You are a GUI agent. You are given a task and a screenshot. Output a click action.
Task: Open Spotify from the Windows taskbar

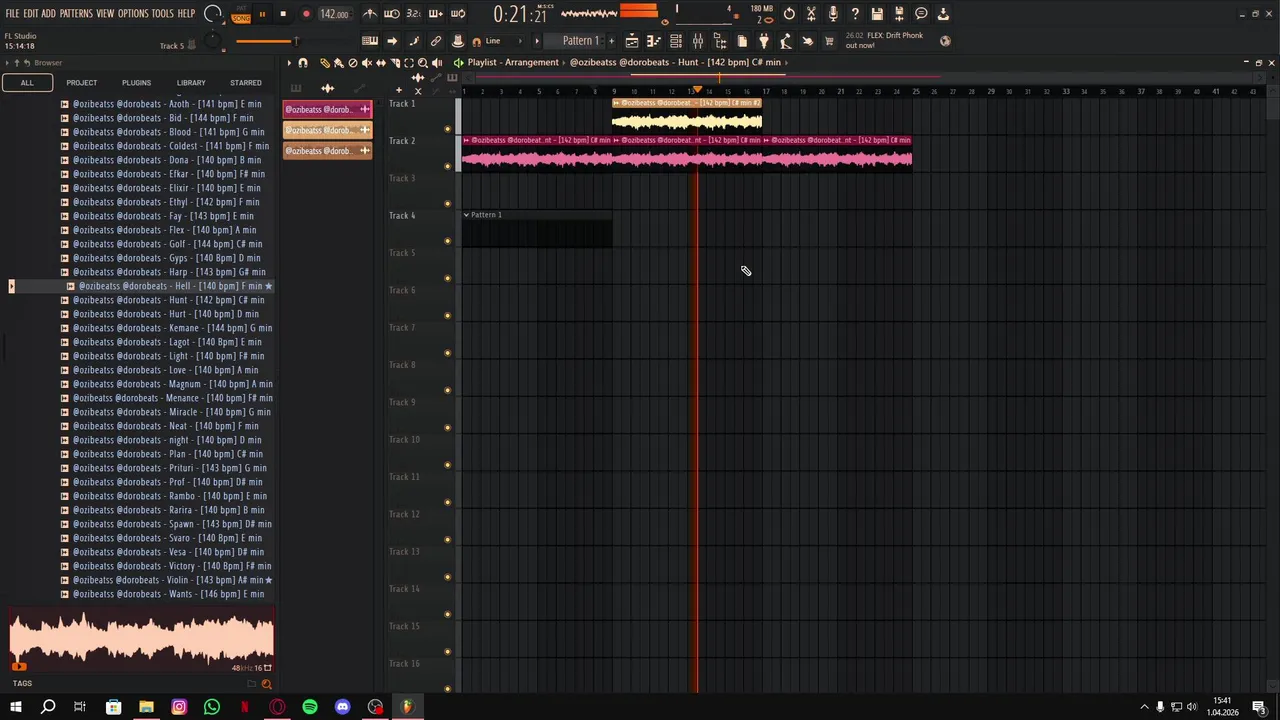(310, 707)
